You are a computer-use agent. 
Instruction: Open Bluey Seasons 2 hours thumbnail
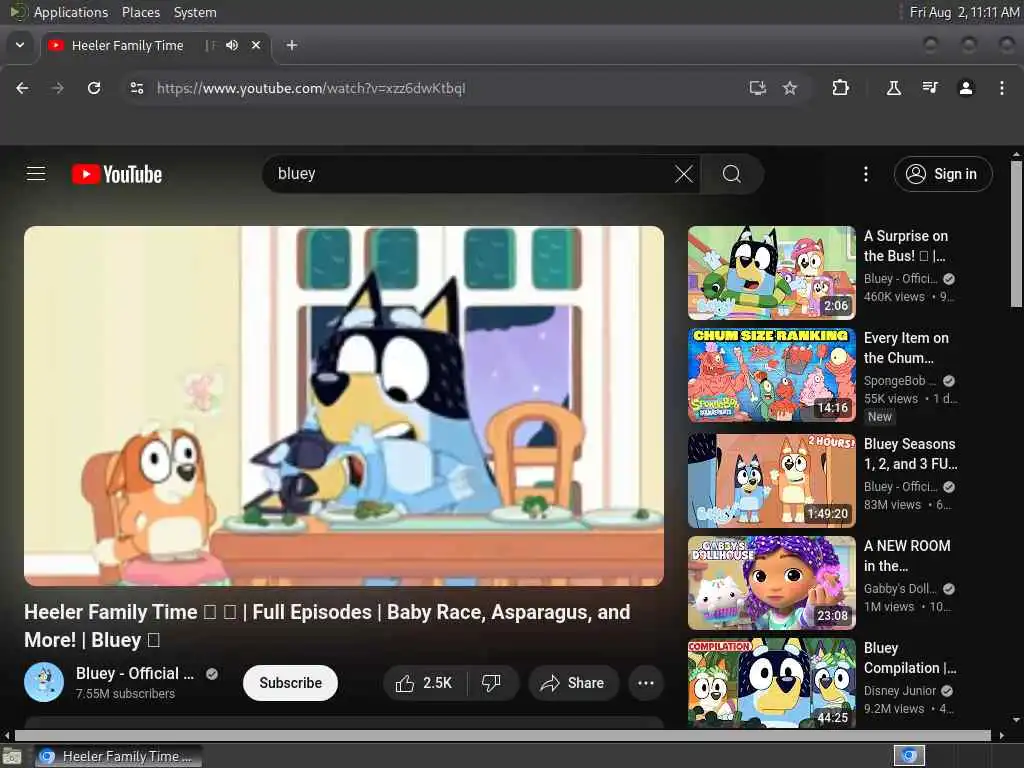pyautogui.click(x=771, y=481)
